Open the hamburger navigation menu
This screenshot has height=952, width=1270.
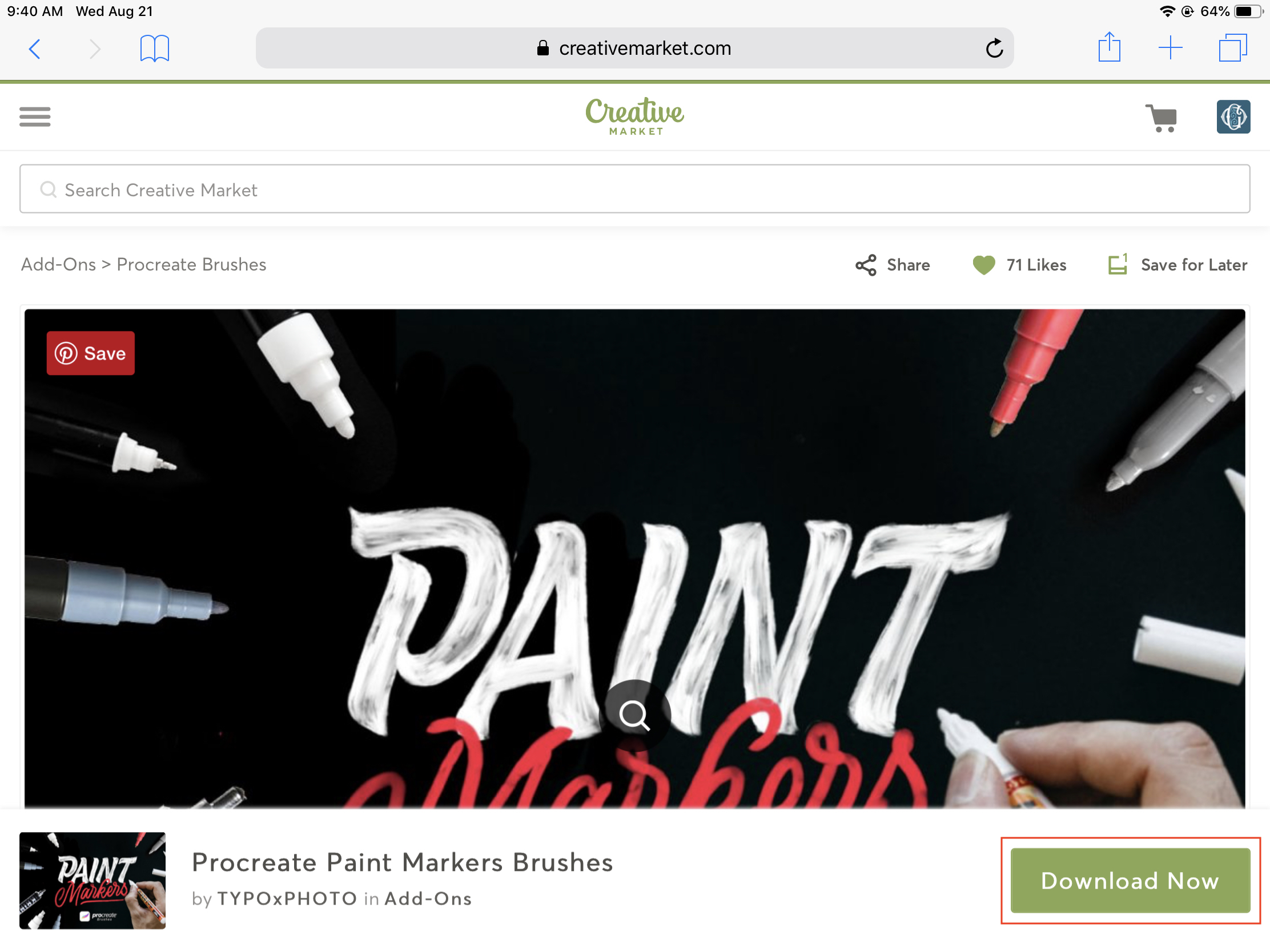click(34, 117)
